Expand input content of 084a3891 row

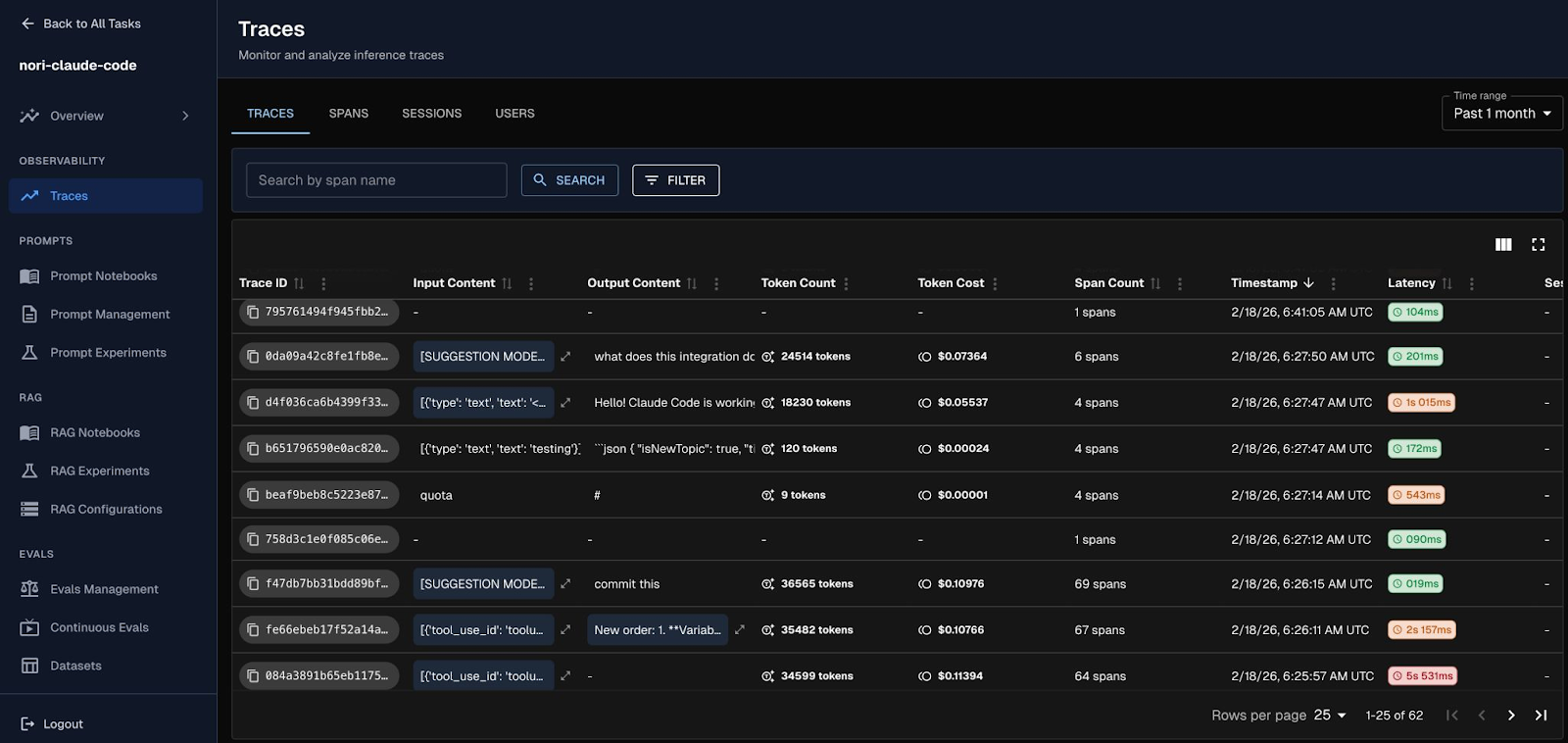[x=565, y=676]
